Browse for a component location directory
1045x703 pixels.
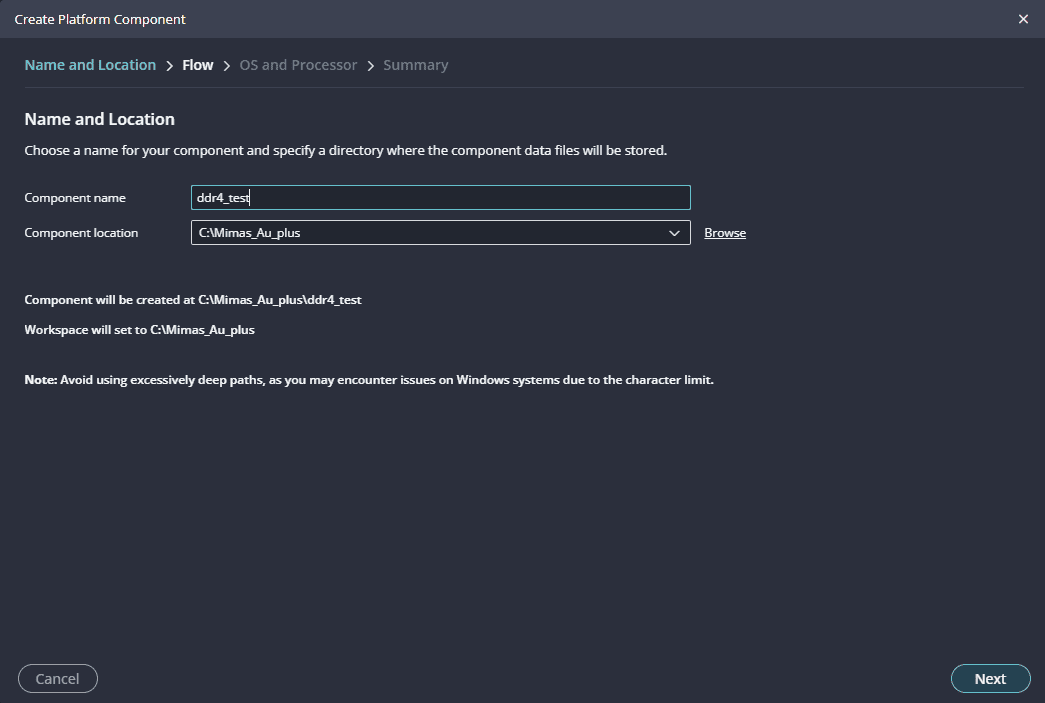[x=725, y=233]
